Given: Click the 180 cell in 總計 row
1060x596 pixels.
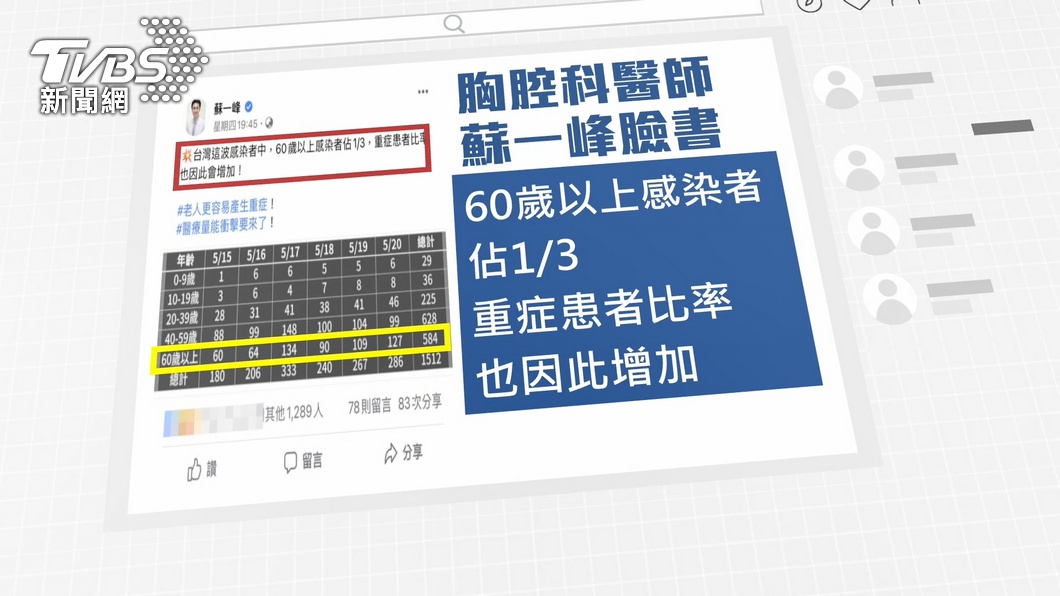Looking at the screenshot, I should pyautogui.click(x=216, y=376).
